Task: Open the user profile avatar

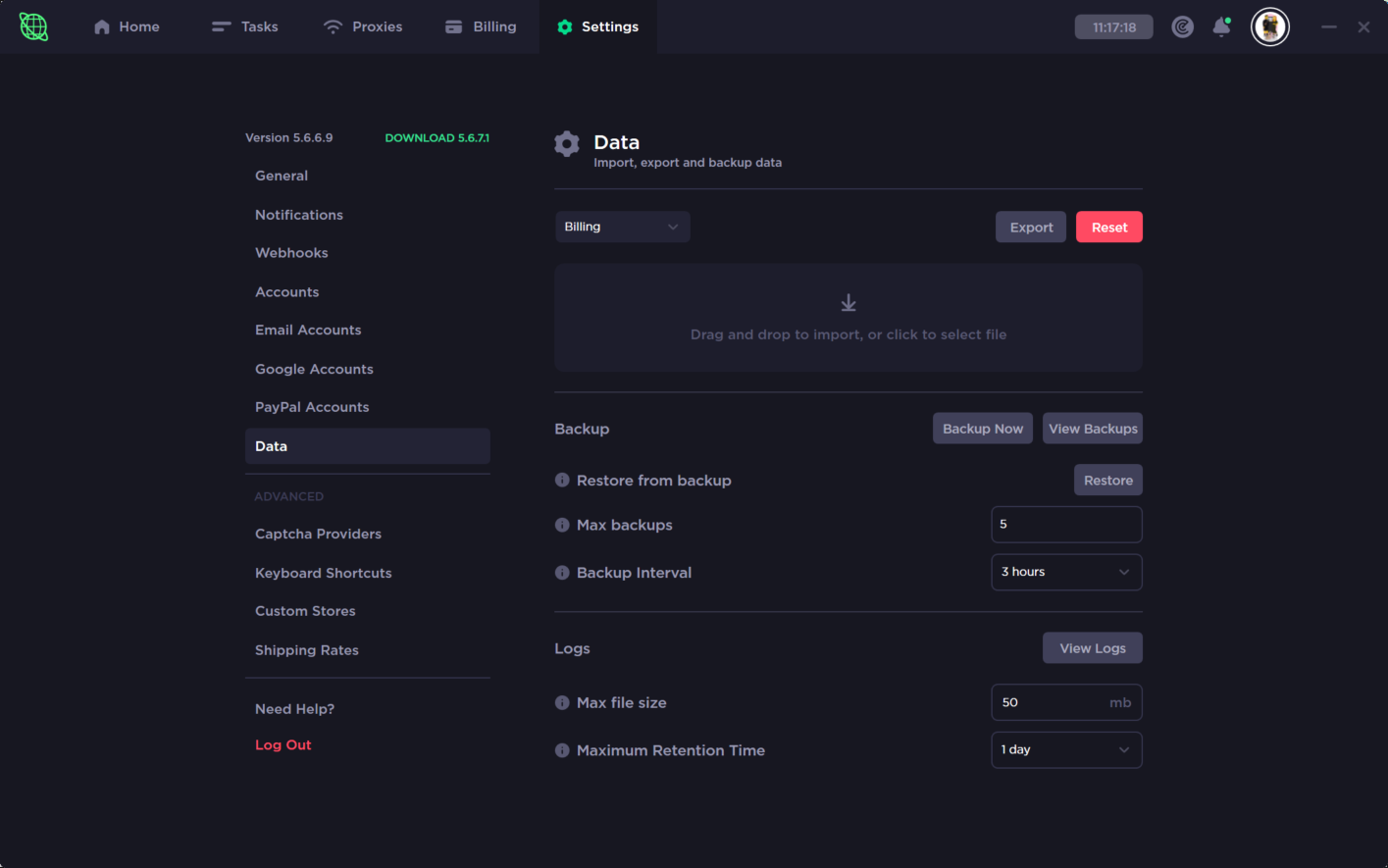Action: 1269,26
